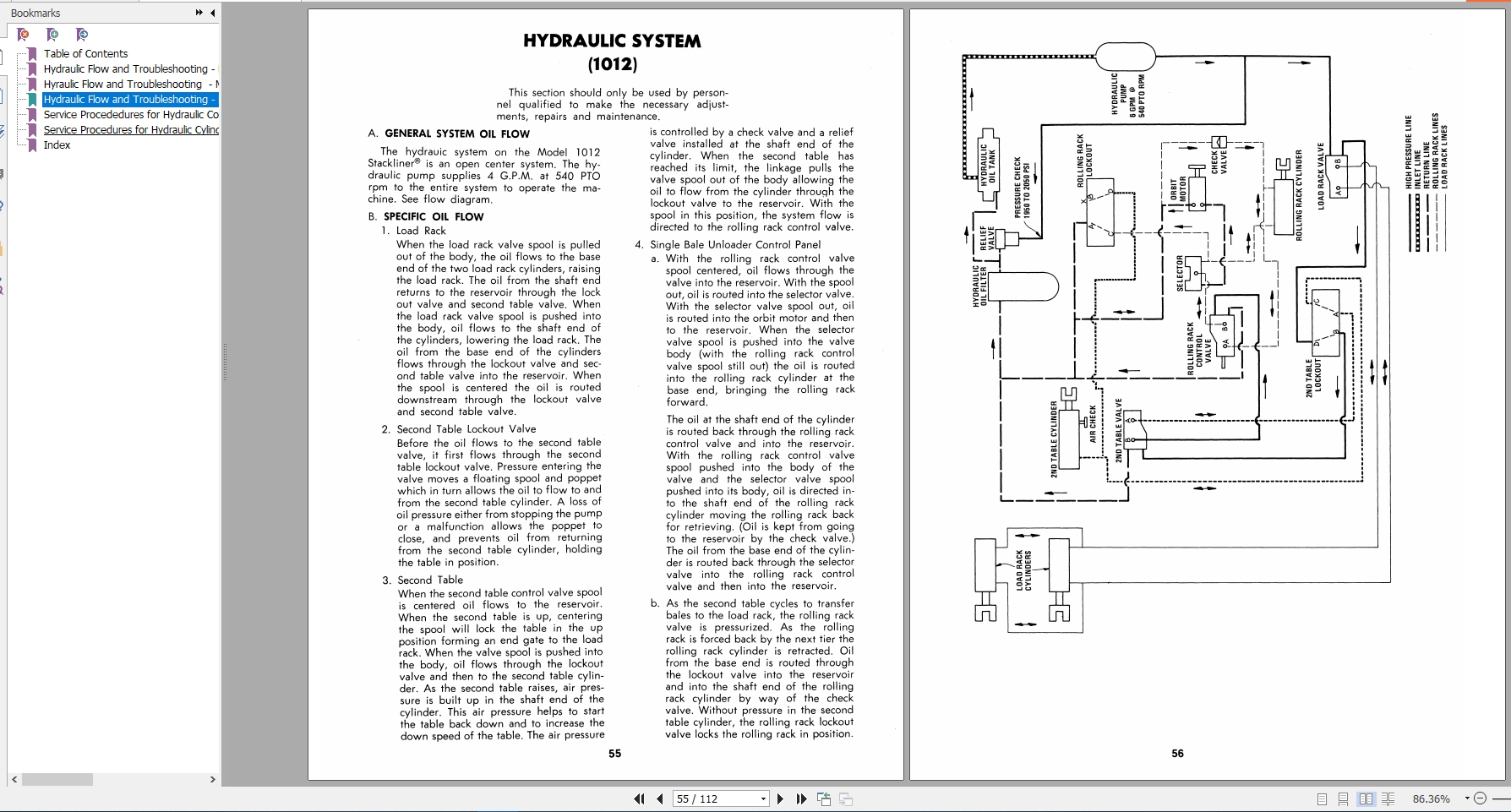The height and width of the screenshot is (812, 1511).
Task: Switch to continuous scrolling page view icon
Action: (1344, 798)
